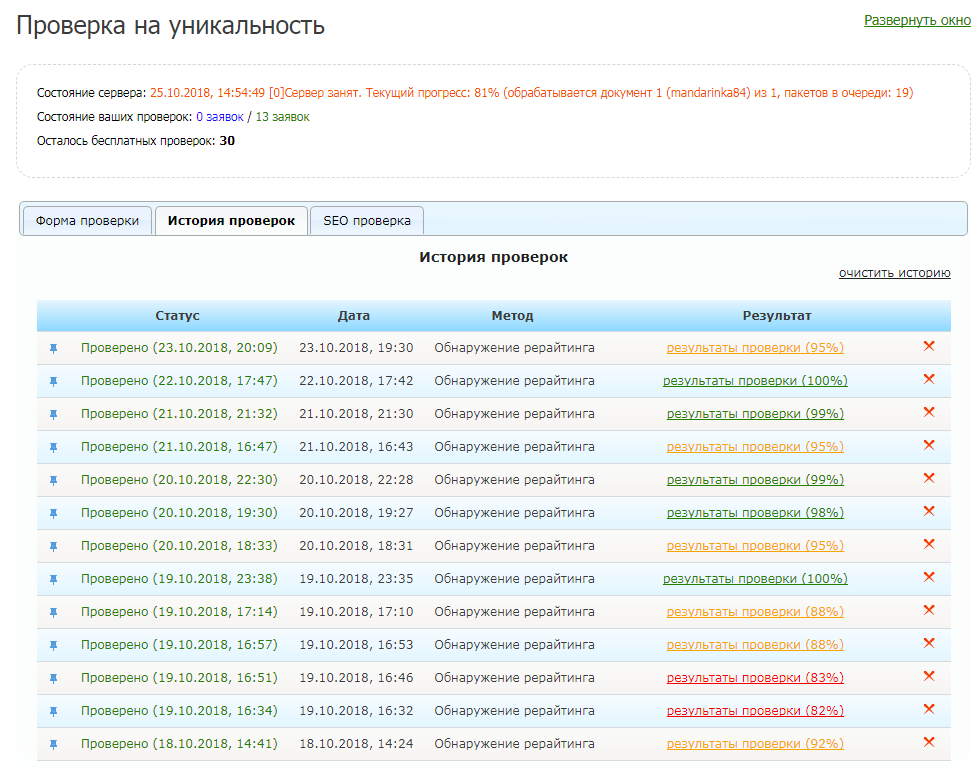Screen dimensions: 975x768
Task: Click the Проверка на уникальность heading
Action: 170,26
